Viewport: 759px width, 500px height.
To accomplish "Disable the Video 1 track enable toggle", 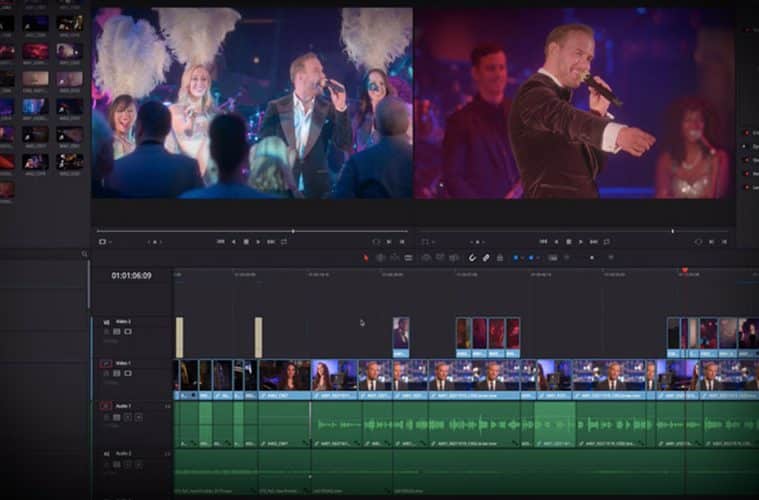I will 126,373.
